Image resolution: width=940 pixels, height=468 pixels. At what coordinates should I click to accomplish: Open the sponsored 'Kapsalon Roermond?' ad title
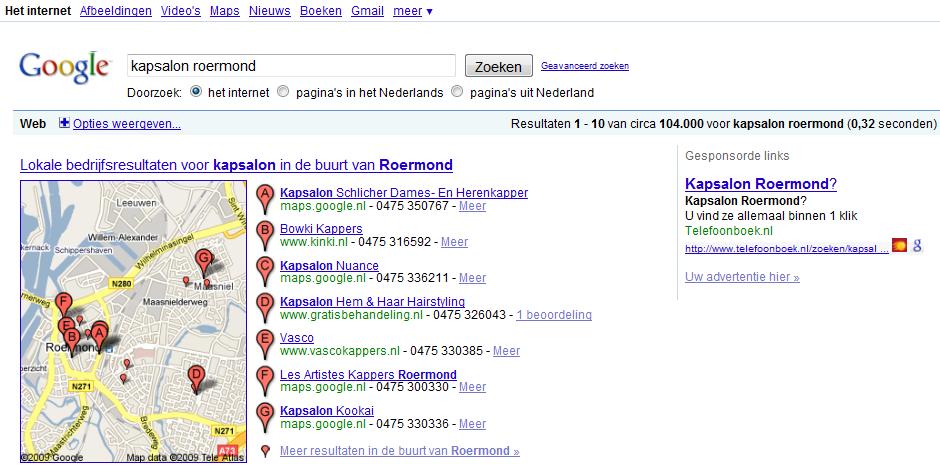tap(761, 184)
